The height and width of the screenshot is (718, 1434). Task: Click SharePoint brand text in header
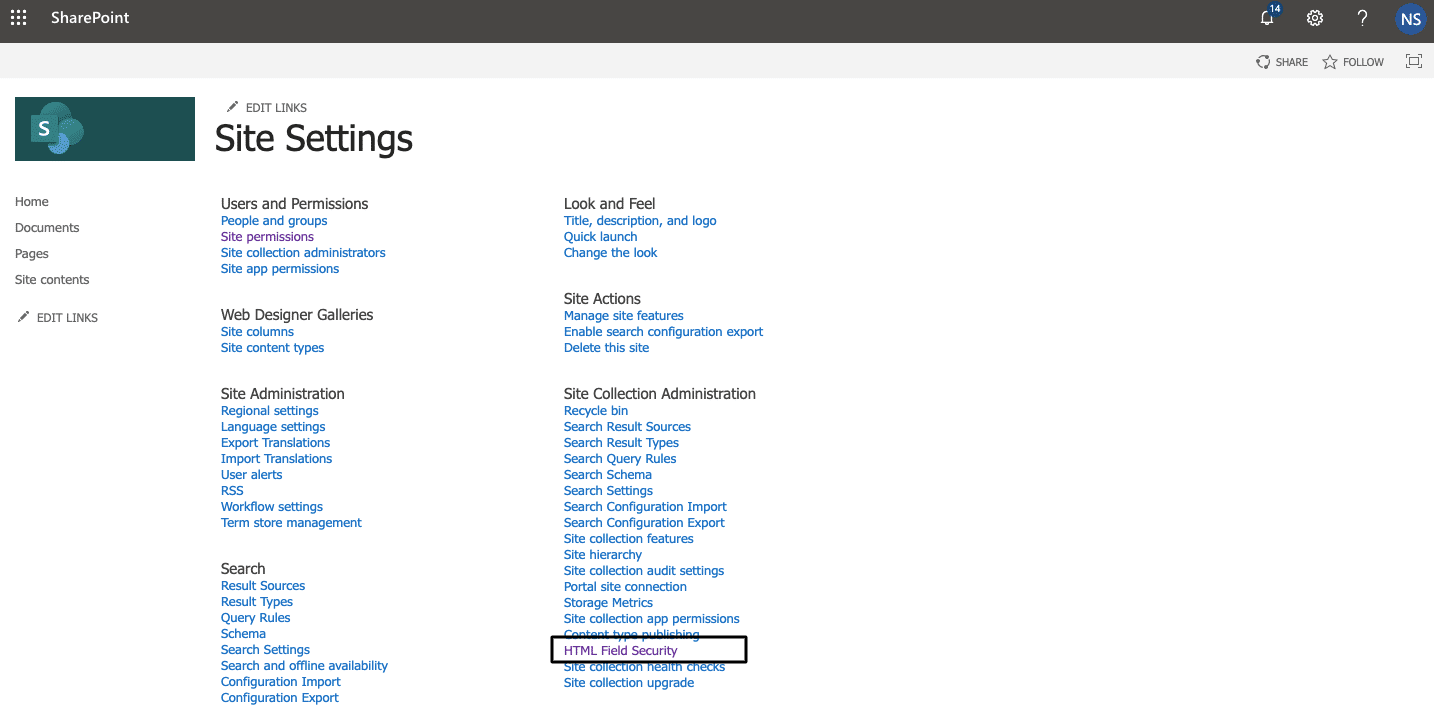click(90, 18)
